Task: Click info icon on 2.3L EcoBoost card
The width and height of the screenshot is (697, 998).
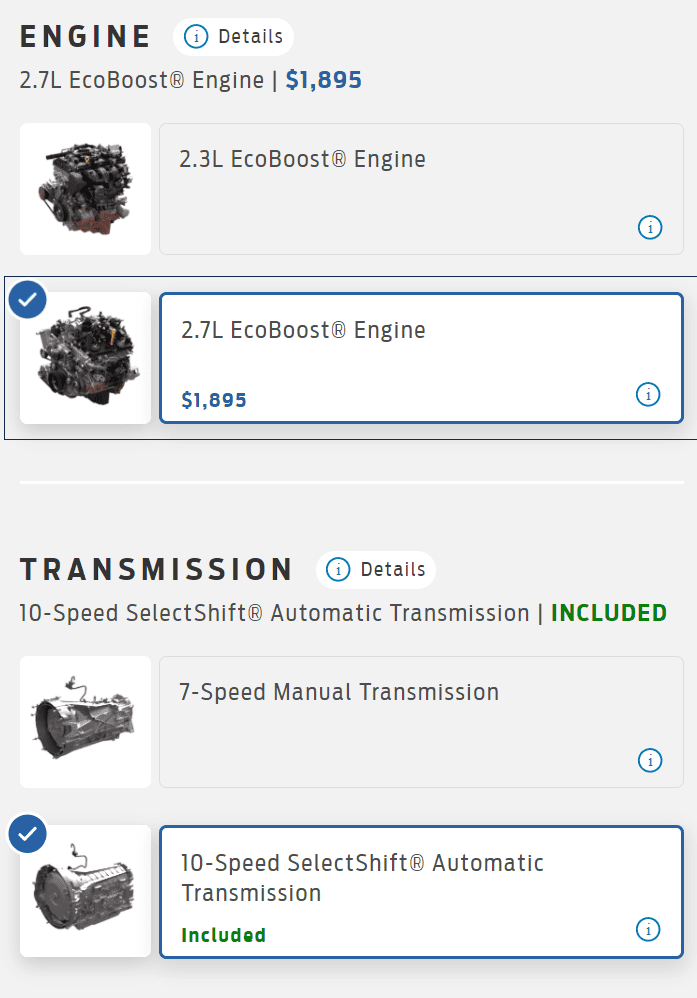Action: (650, 227)
